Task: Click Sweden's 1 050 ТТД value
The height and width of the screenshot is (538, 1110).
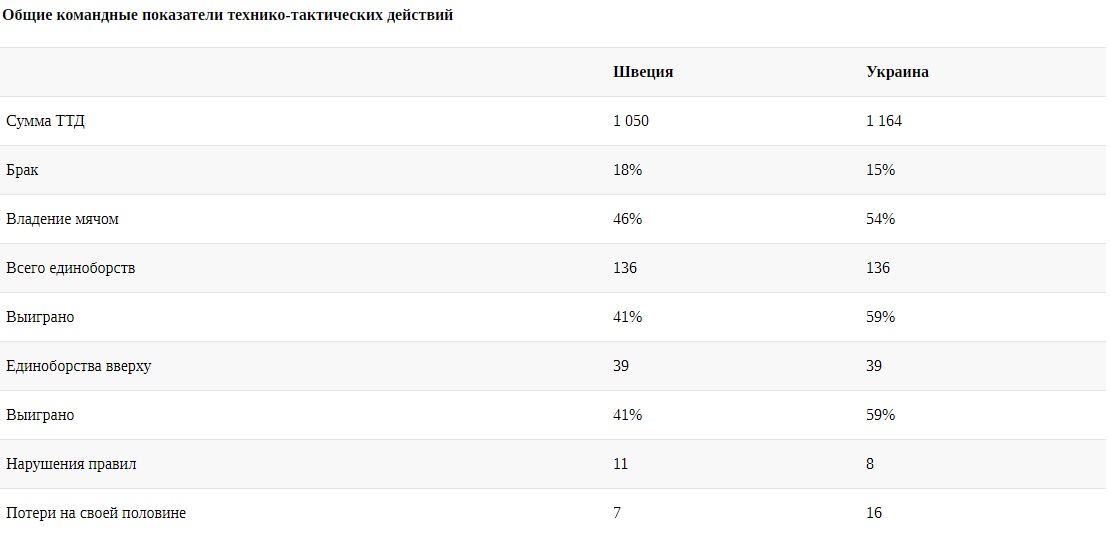Action: pyautogui.click(x=631, y=121)
